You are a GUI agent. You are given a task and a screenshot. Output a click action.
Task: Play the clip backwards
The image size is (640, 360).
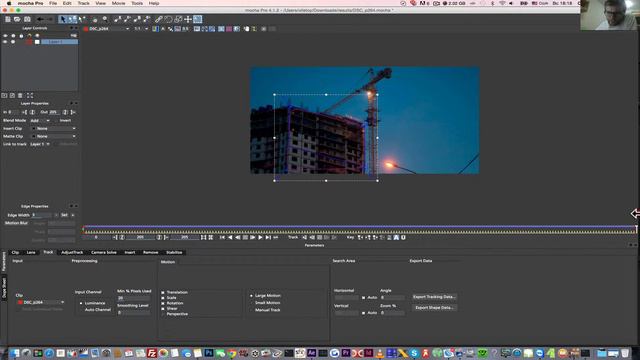pyautogui.click(x=230, y=237)
